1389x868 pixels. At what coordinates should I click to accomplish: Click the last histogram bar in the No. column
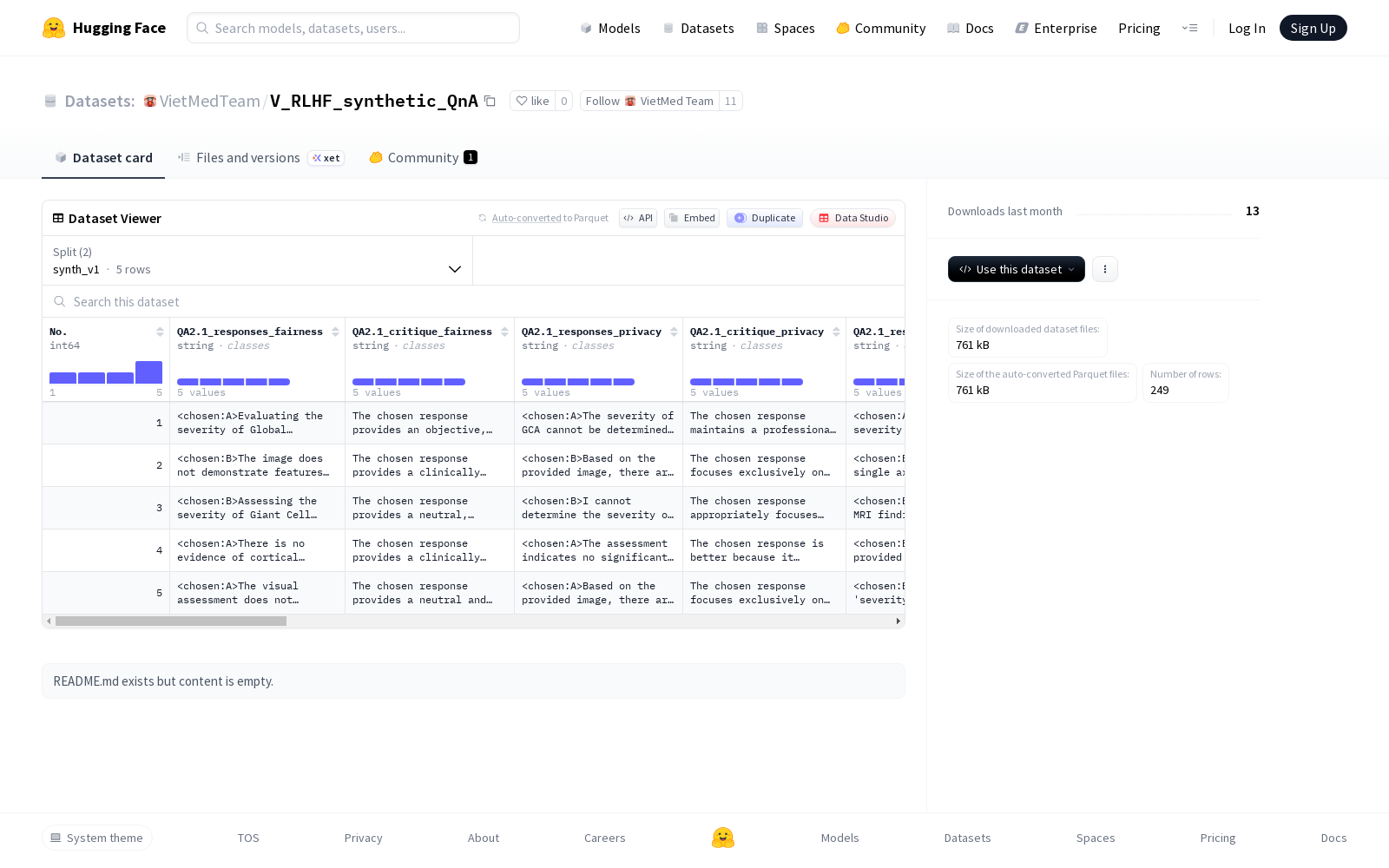point(148,372)
